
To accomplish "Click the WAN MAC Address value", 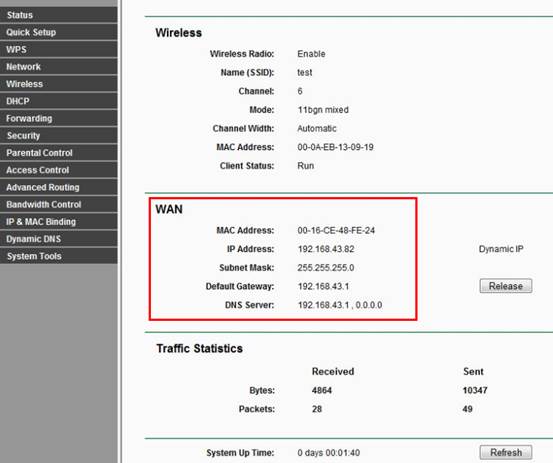I will click(336, 230).
